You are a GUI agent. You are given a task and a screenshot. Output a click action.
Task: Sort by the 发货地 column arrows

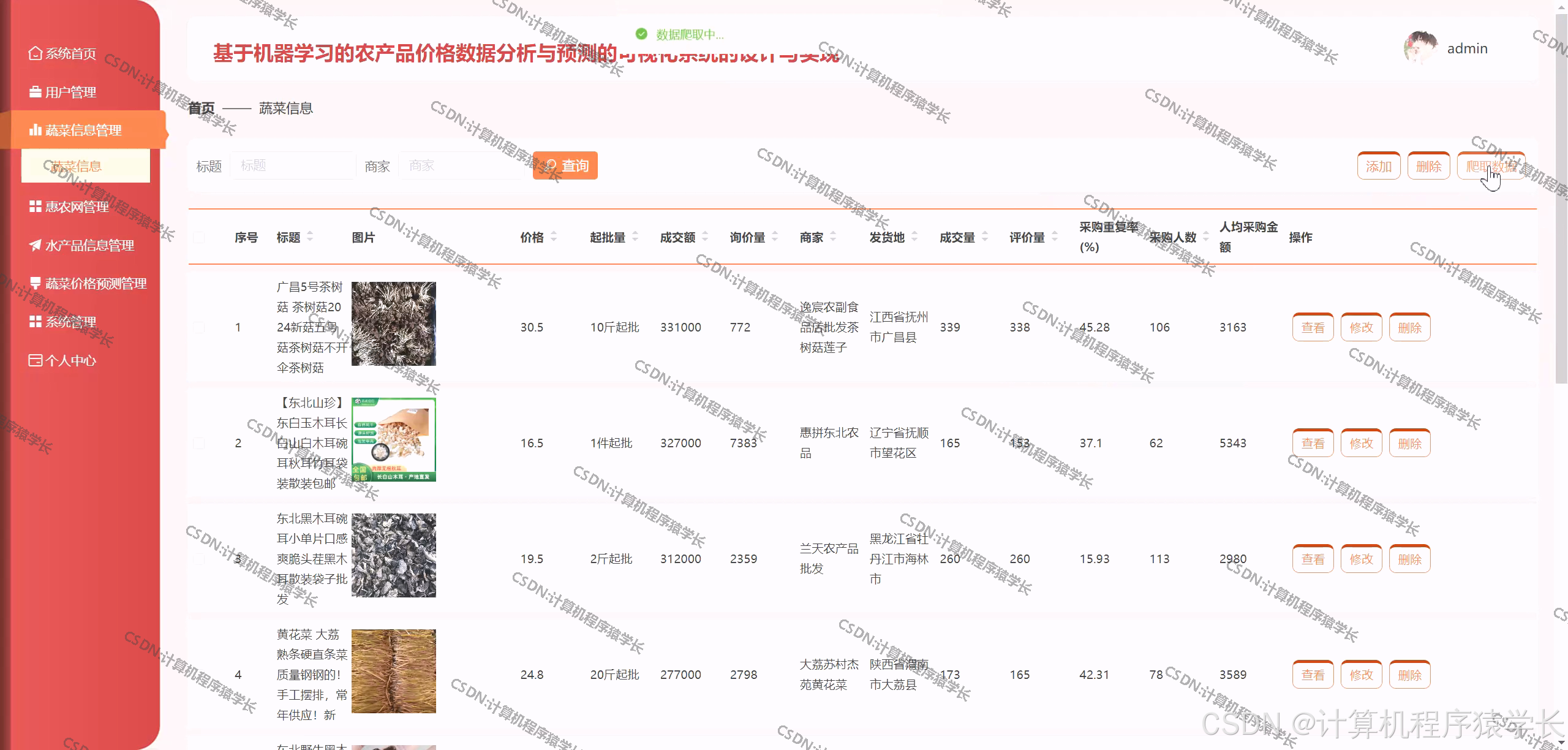914,237
